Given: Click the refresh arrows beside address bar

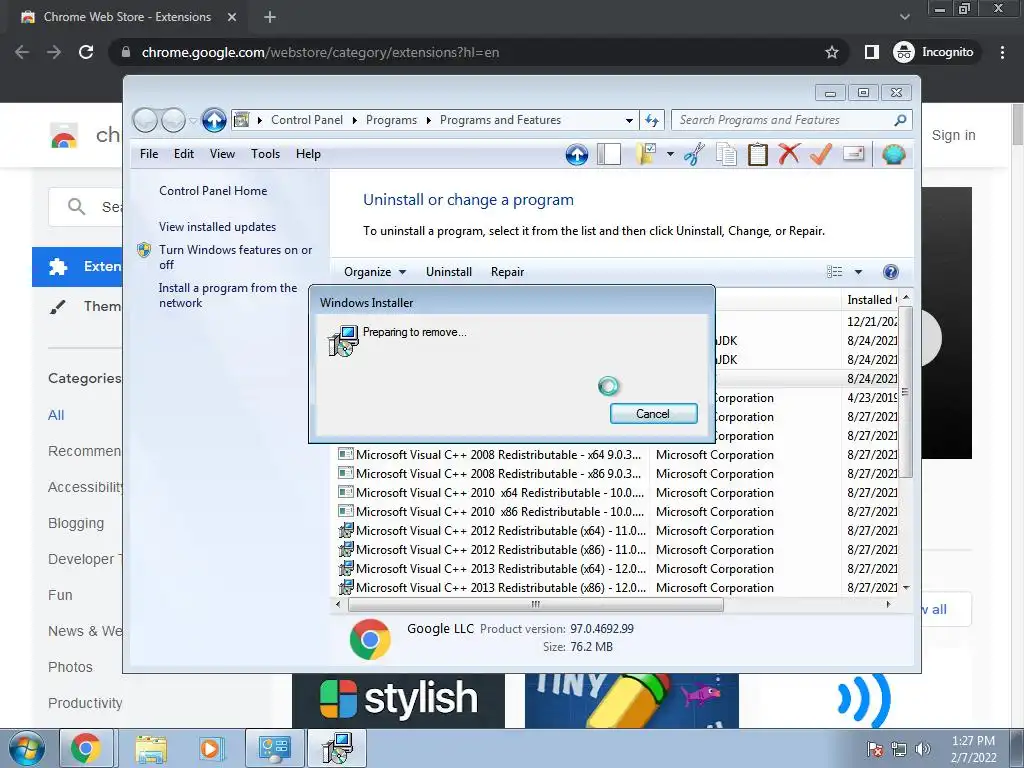Looking at the screenshot, I should pyautogui.click(x=652, y=120).
